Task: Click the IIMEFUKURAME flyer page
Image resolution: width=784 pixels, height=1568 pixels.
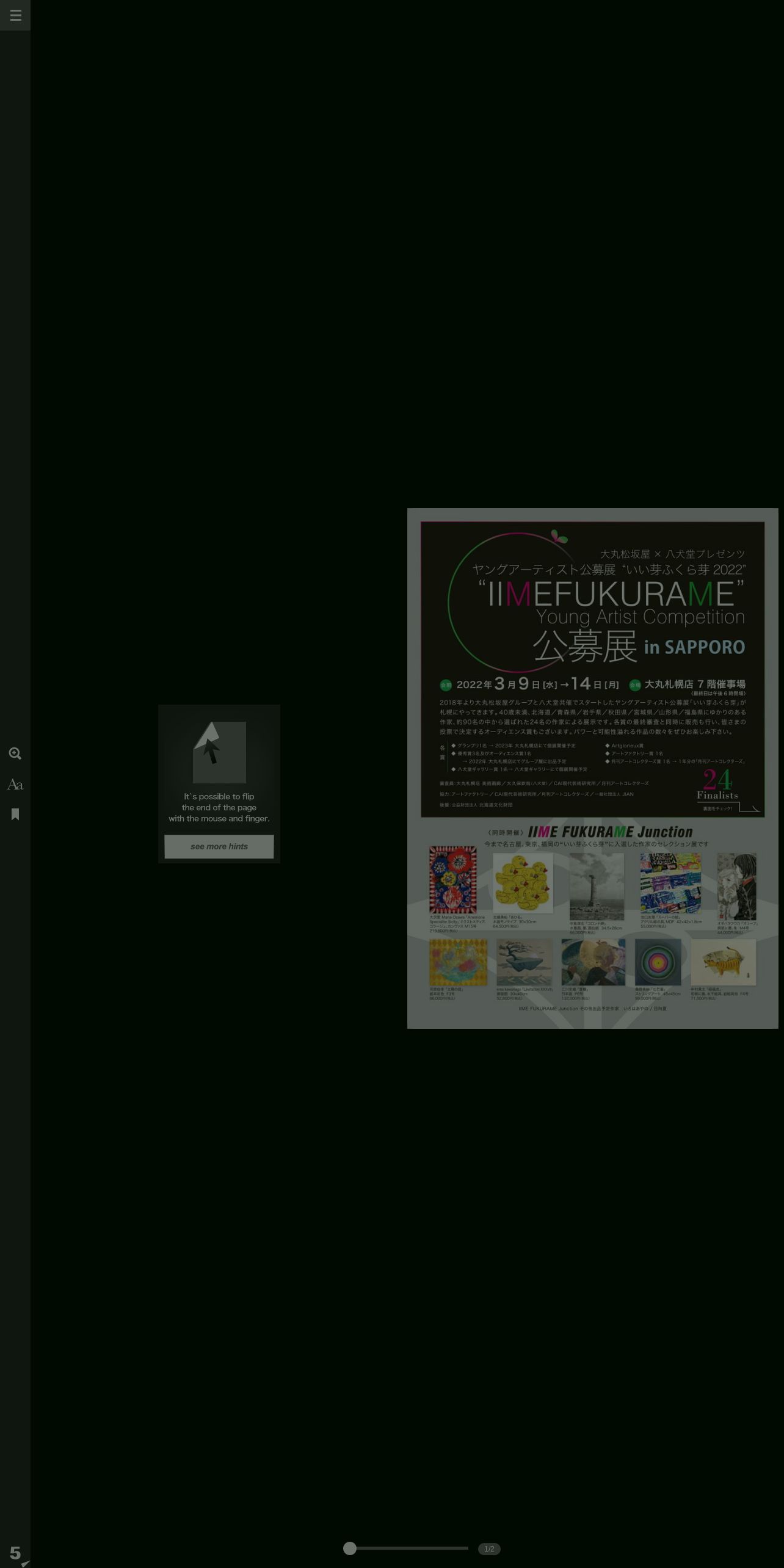Action: point(592,768)
